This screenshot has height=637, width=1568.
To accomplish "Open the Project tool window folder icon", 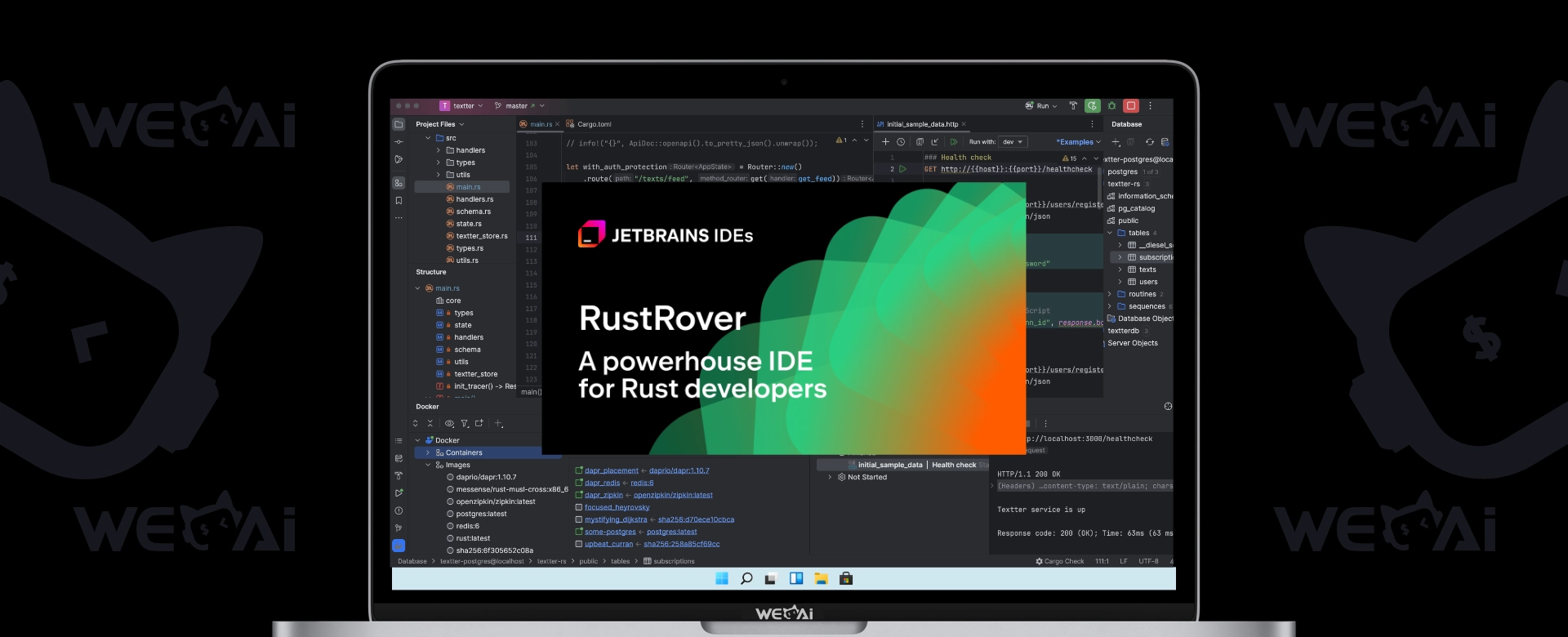I will pyautogui.click(x=399, y=124).
